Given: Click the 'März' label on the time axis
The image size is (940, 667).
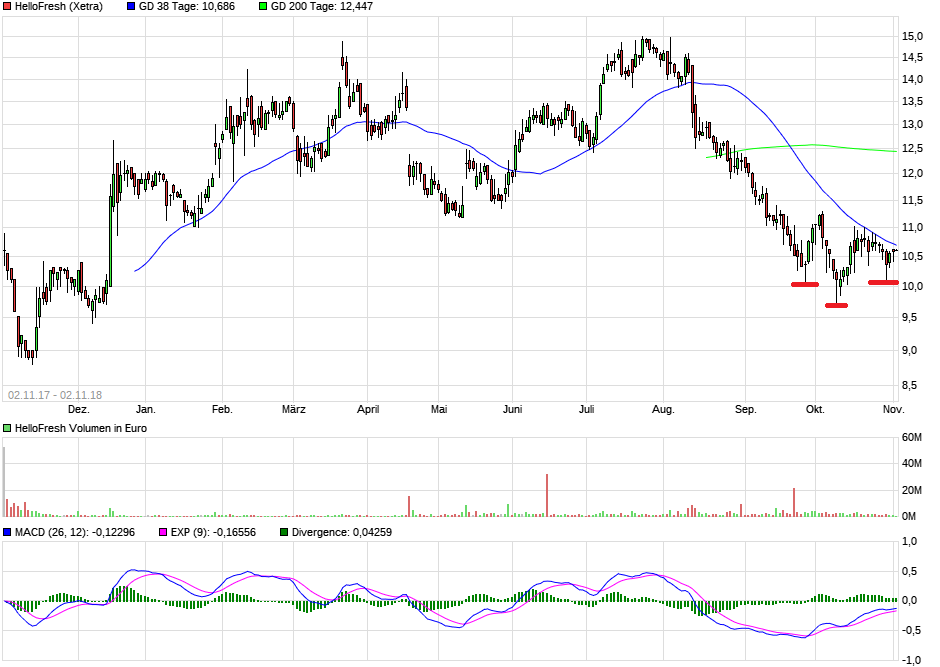Looking at the screenshot, I should click(x=293, y=409).
